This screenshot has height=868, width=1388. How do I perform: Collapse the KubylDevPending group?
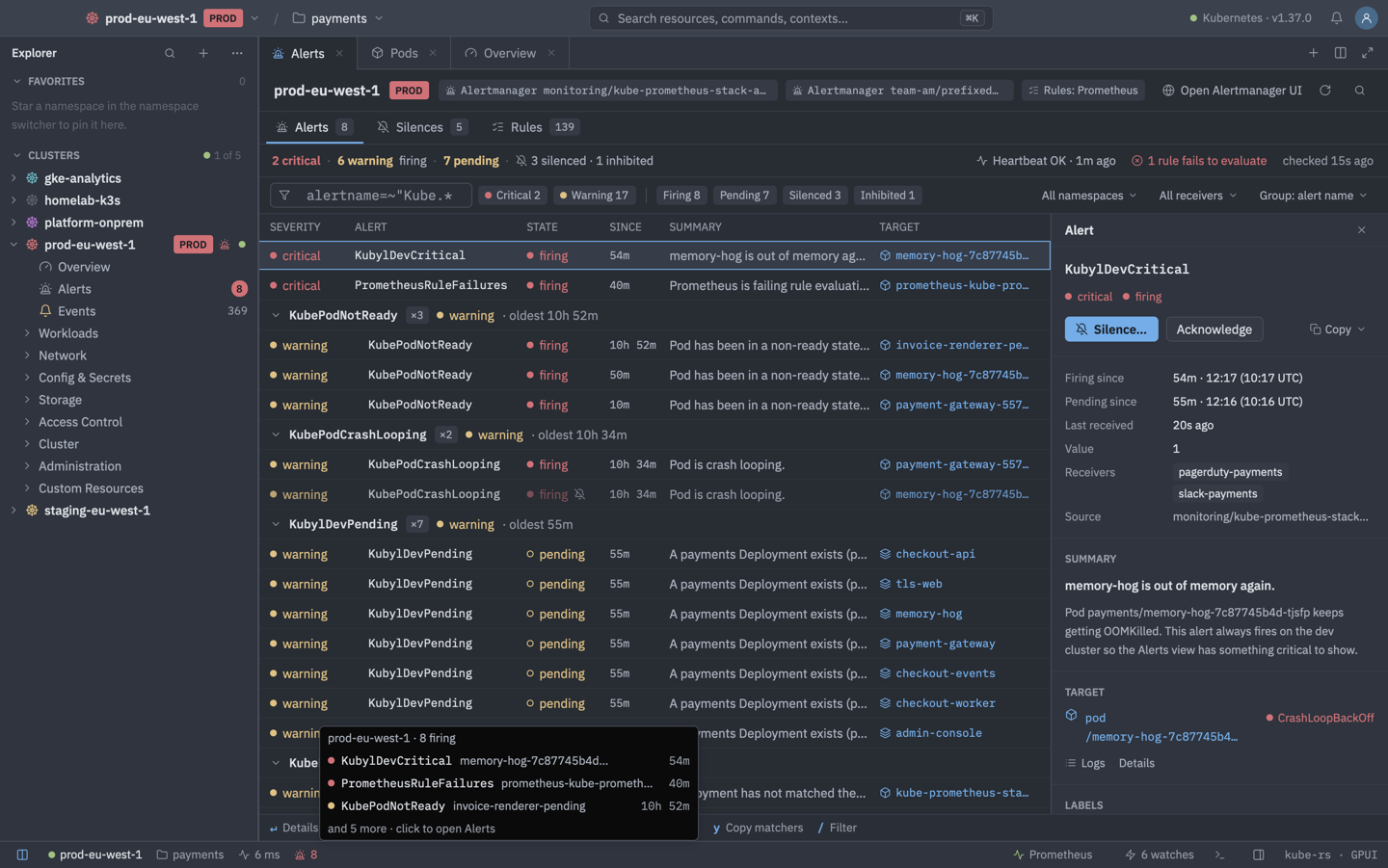tap(276, 524)
